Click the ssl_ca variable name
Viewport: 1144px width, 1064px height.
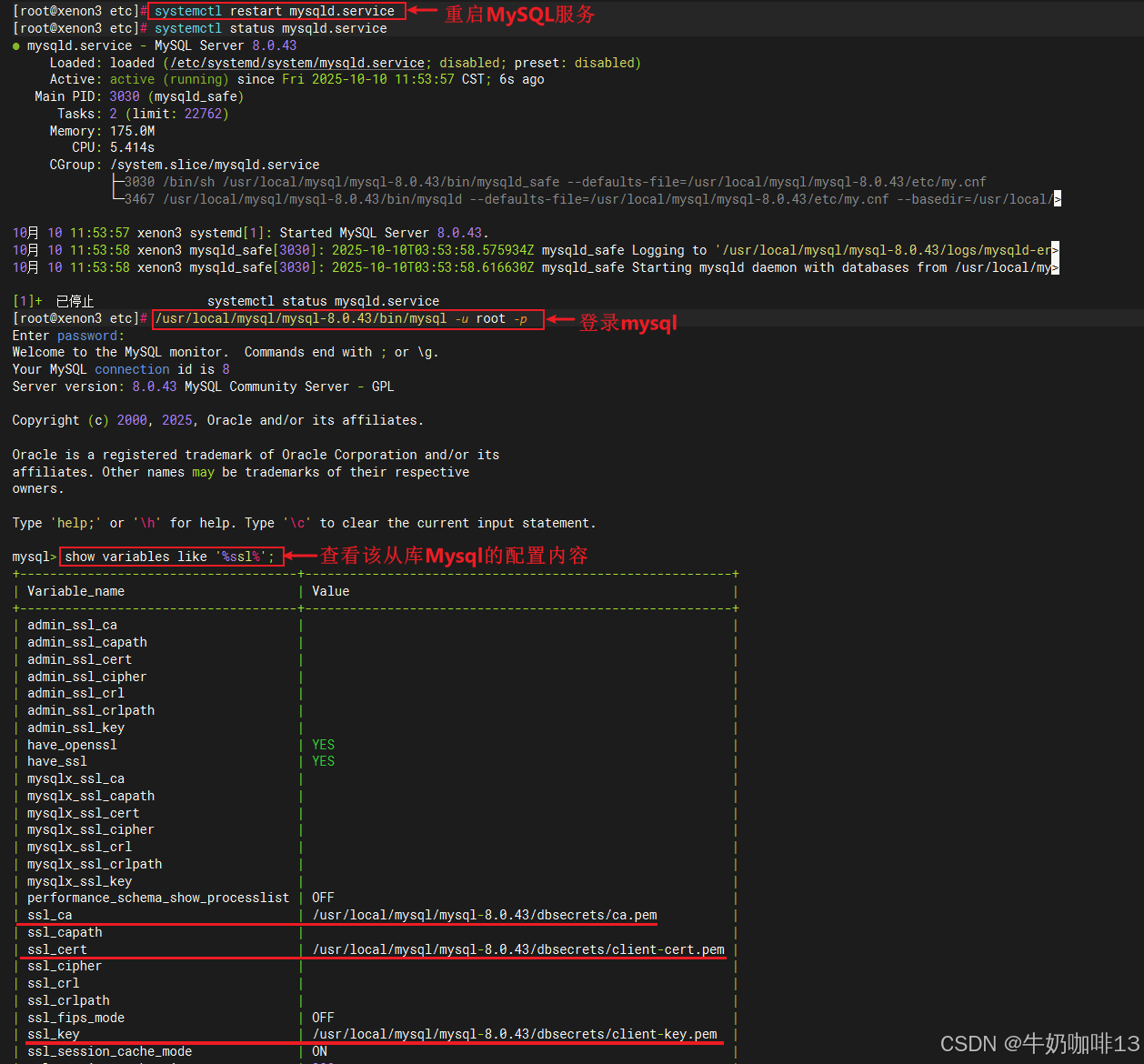50,915
